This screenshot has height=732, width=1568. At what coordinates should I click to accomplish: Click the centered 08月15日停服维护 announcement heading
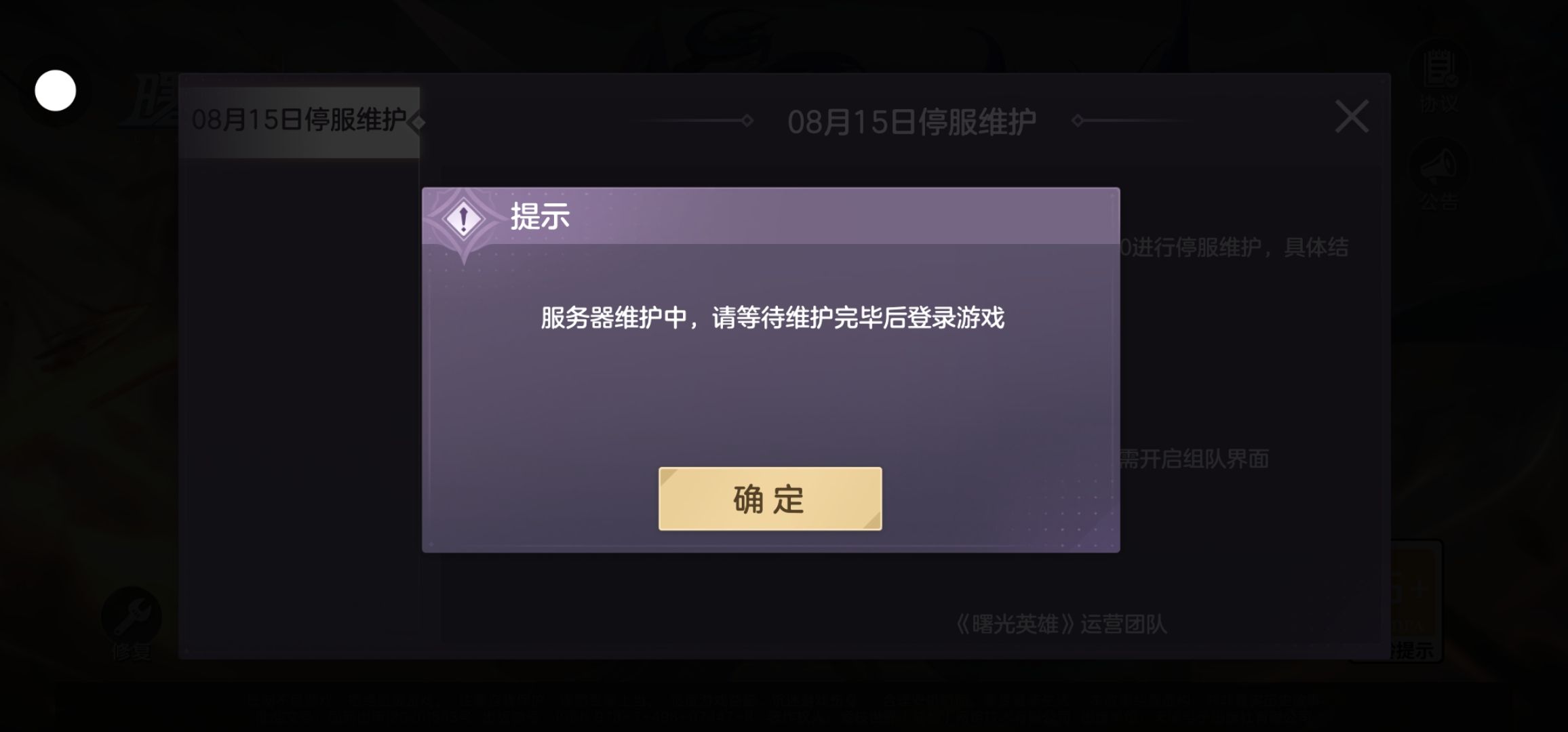(x=912, y=122)
